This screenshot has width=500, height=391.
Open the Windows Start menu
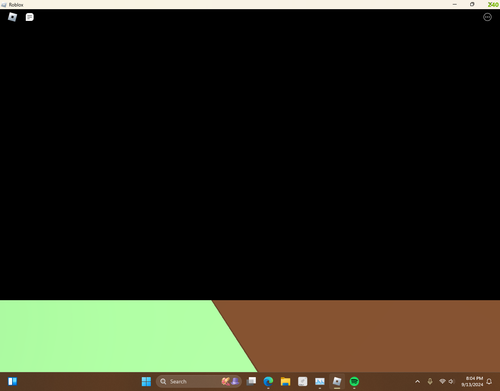146,381
